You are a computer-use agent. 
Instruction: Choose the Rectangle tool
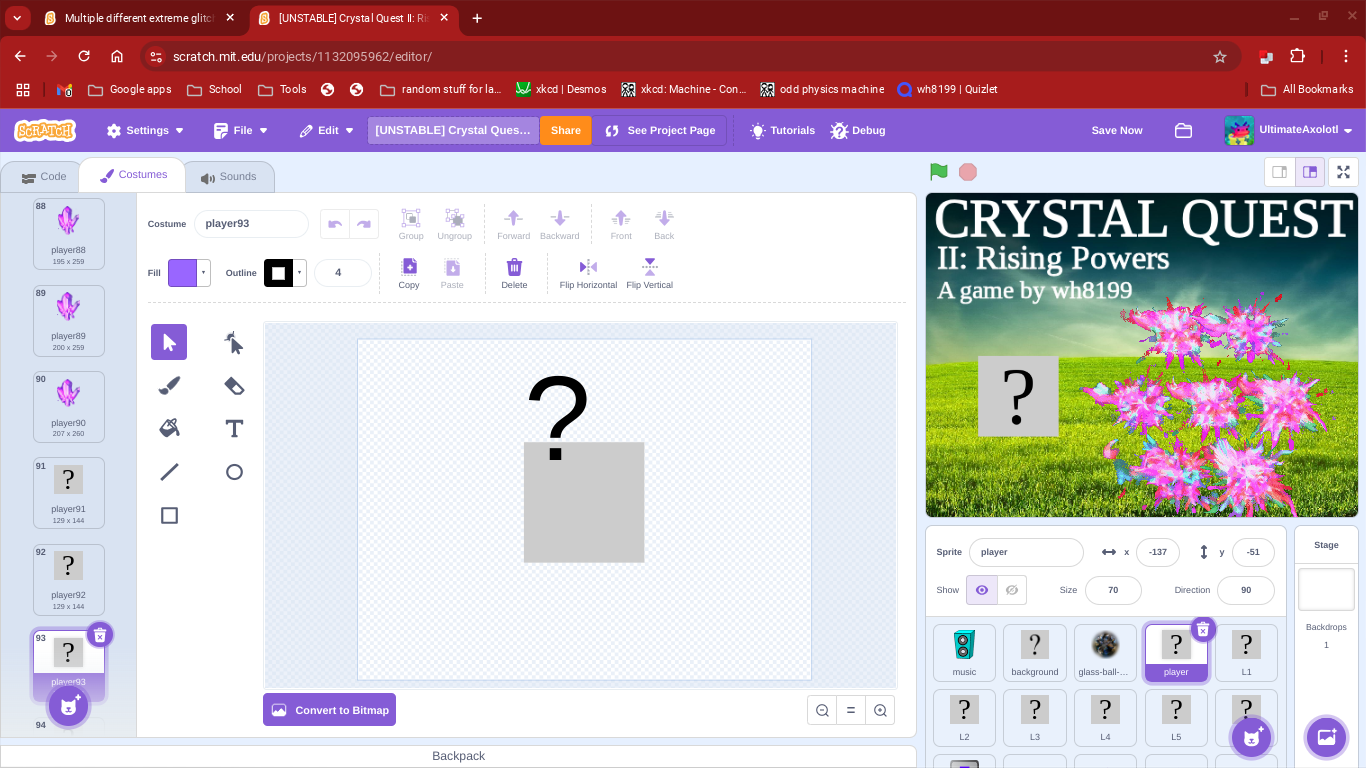tap(169, 515)
